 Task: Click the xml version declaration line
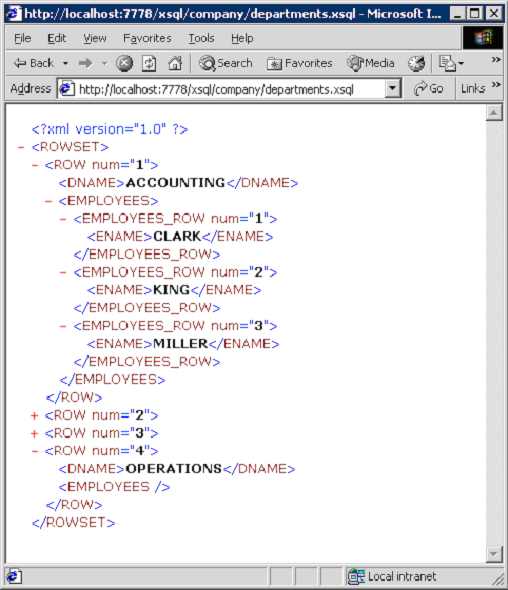point(110,129)
